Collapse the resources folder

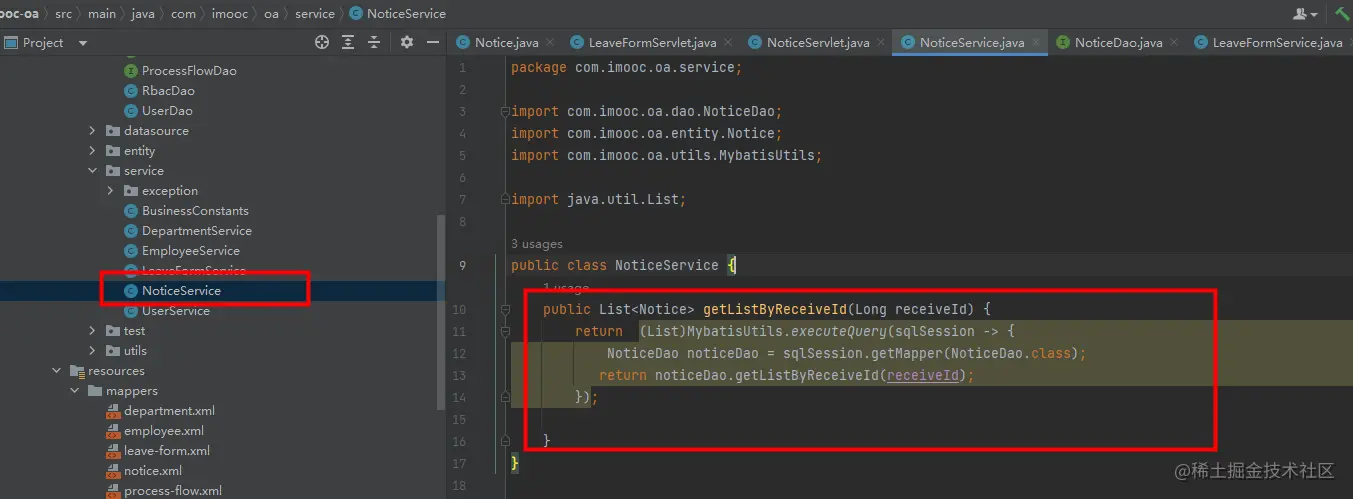click(57, 371)
